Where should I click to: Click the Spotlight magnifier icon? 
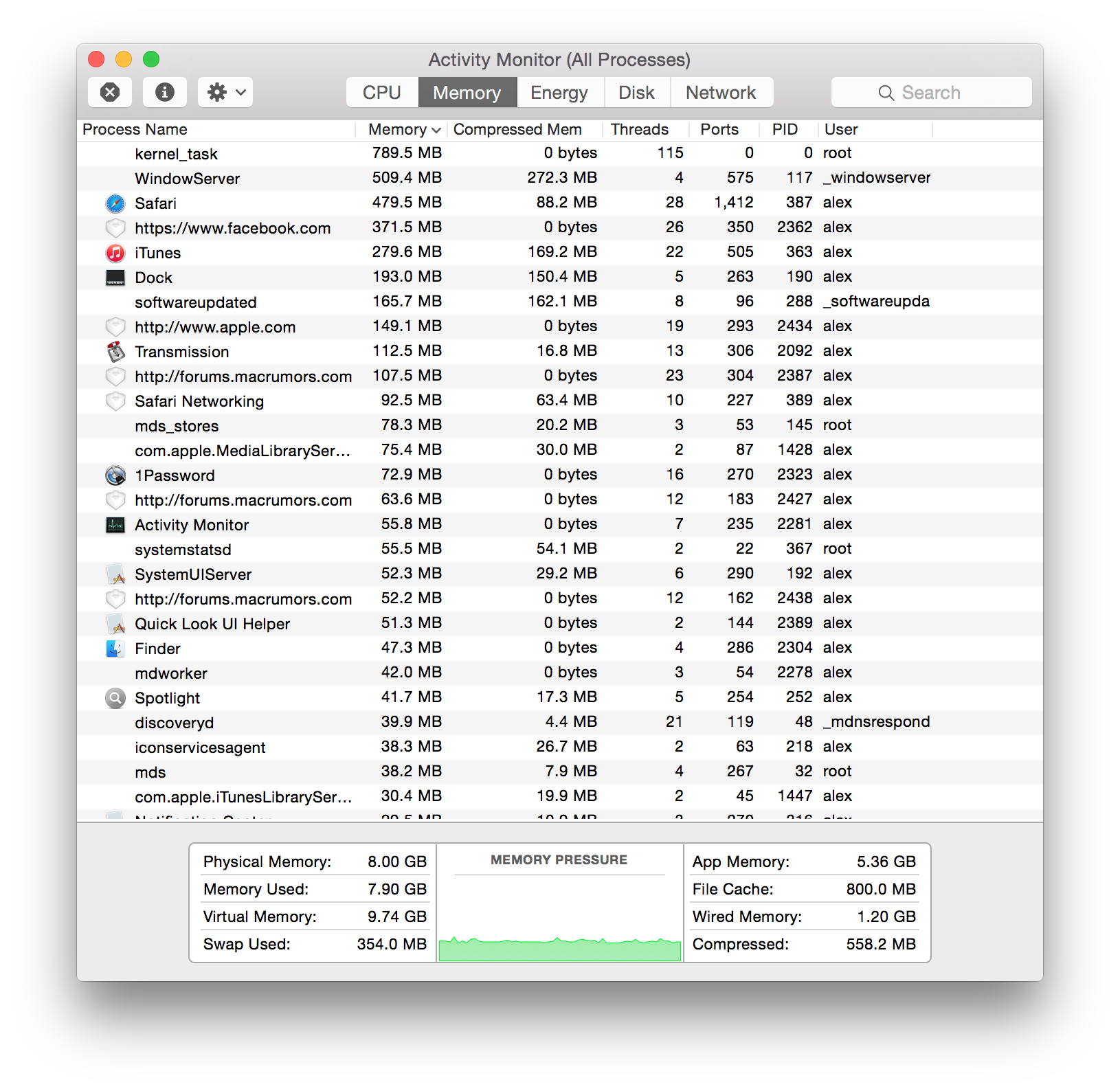click(115, 698)
